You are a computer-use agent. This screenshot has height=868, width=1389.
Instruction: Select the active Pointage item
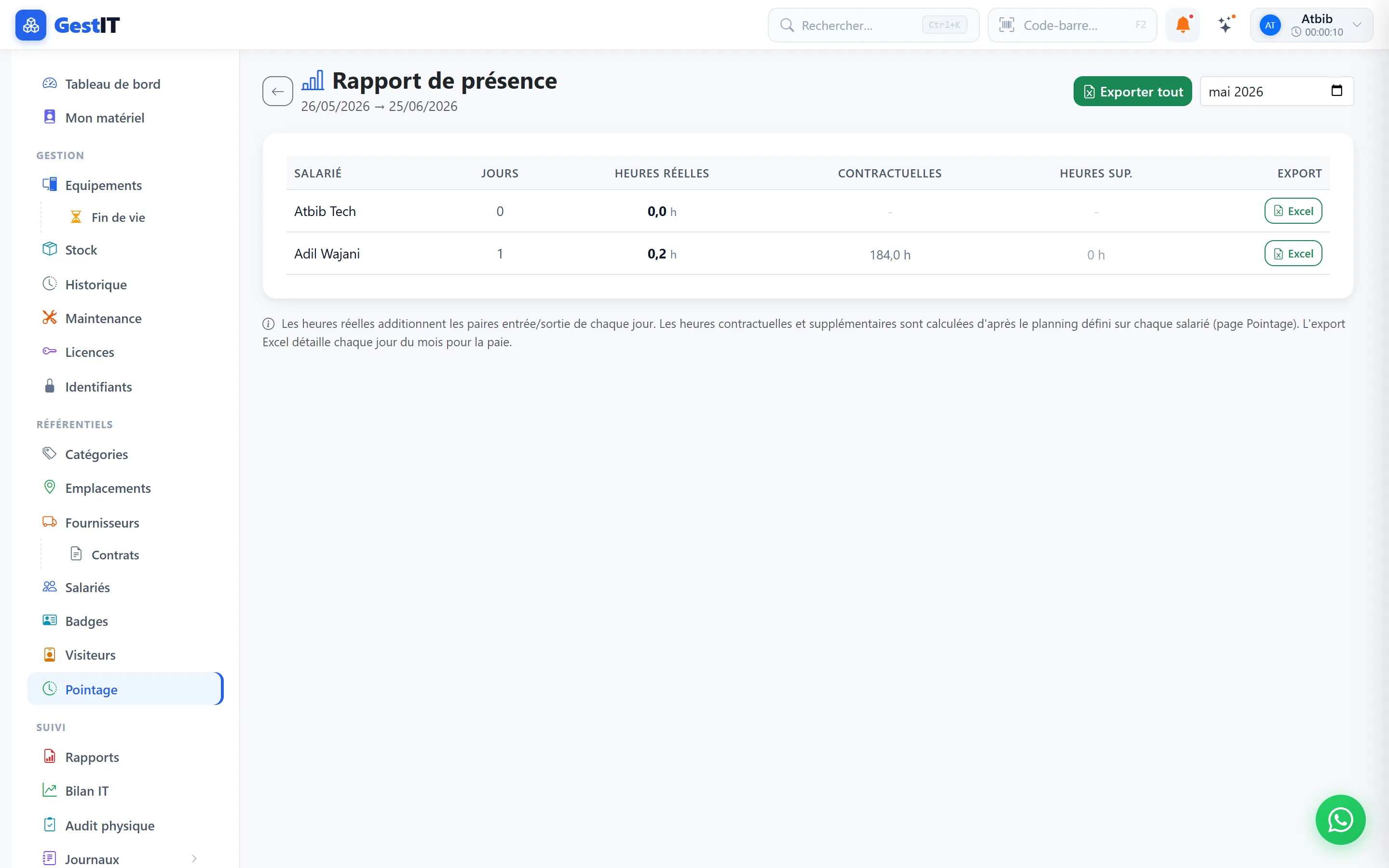click(125, 689)
